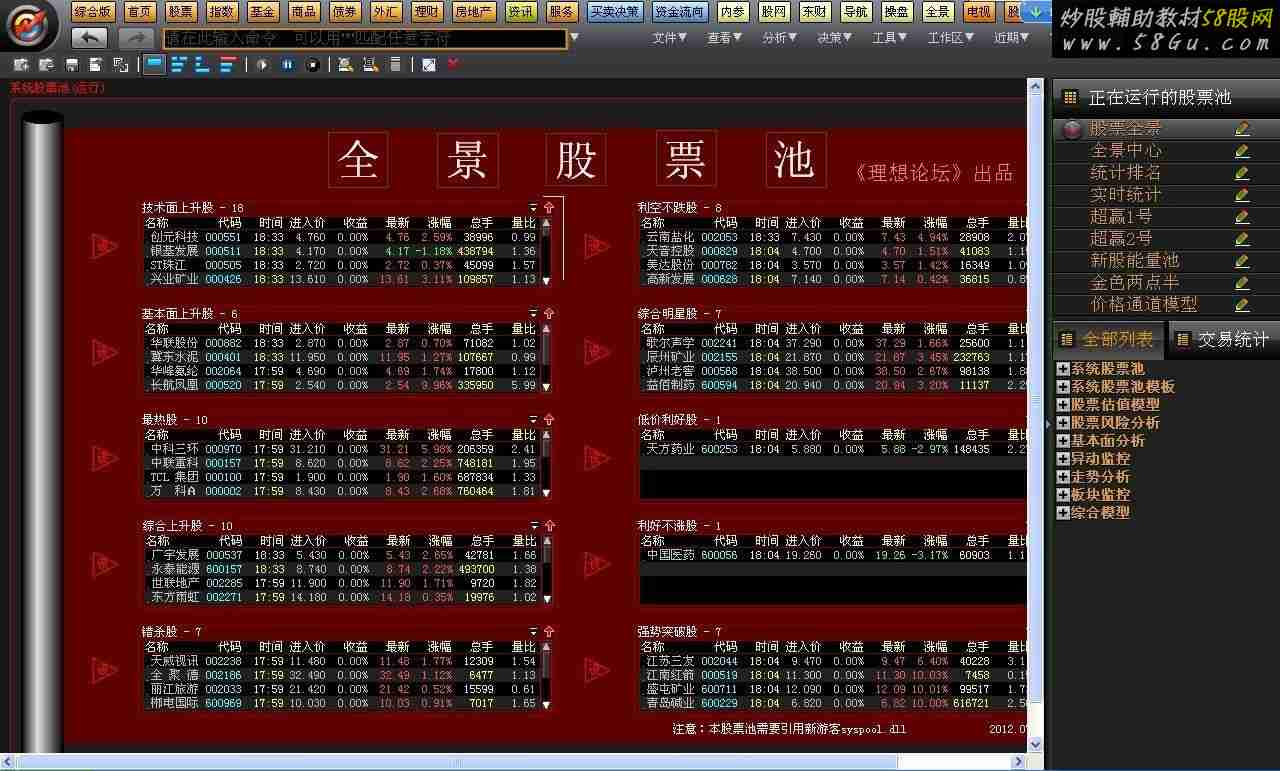The image size is (1280, 771).
Task: Click the red play arrow beside 利空不跌股
Action: [x=597, y=245]
